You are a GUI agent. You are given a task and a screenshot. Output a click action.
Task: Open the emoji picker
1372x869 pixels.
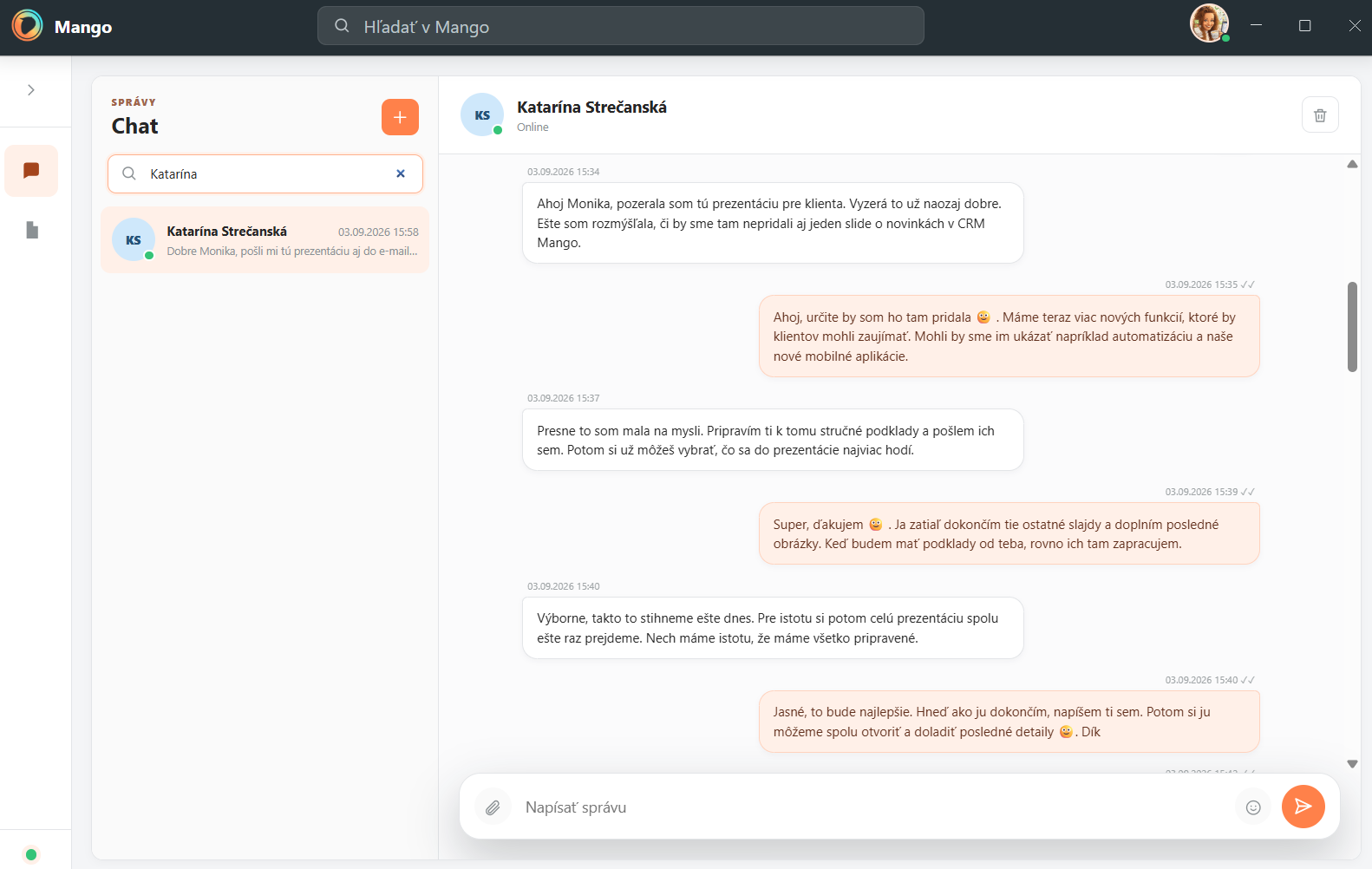pos(1253,807)
